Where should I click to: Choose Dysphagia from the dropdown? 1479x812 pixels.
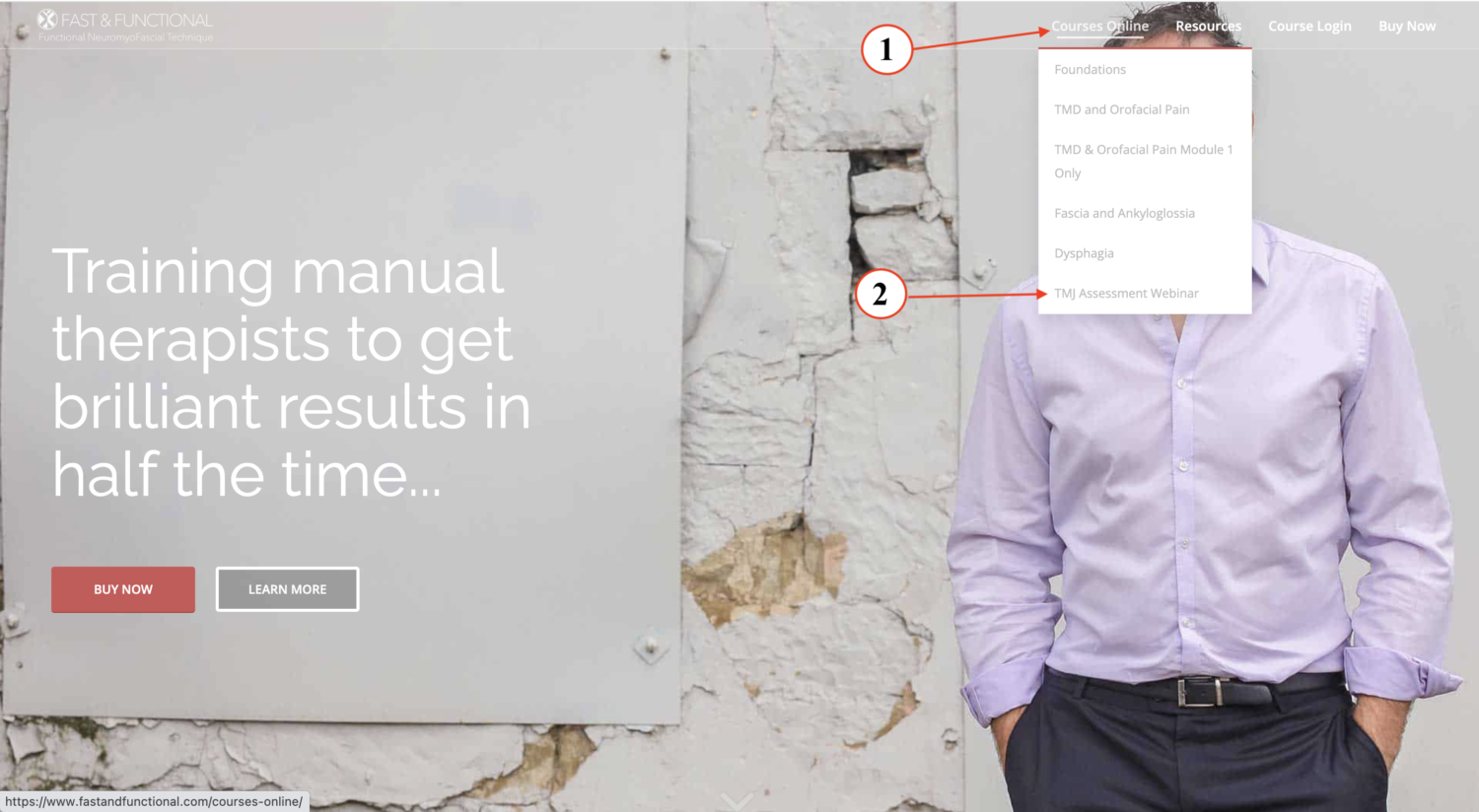click(x=1084, y=253)
